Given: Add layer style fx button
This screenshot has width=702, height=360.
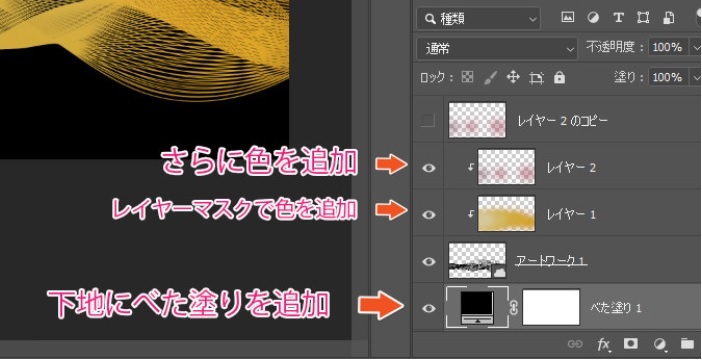Looking at the screenshot, I should coord(604,344).
